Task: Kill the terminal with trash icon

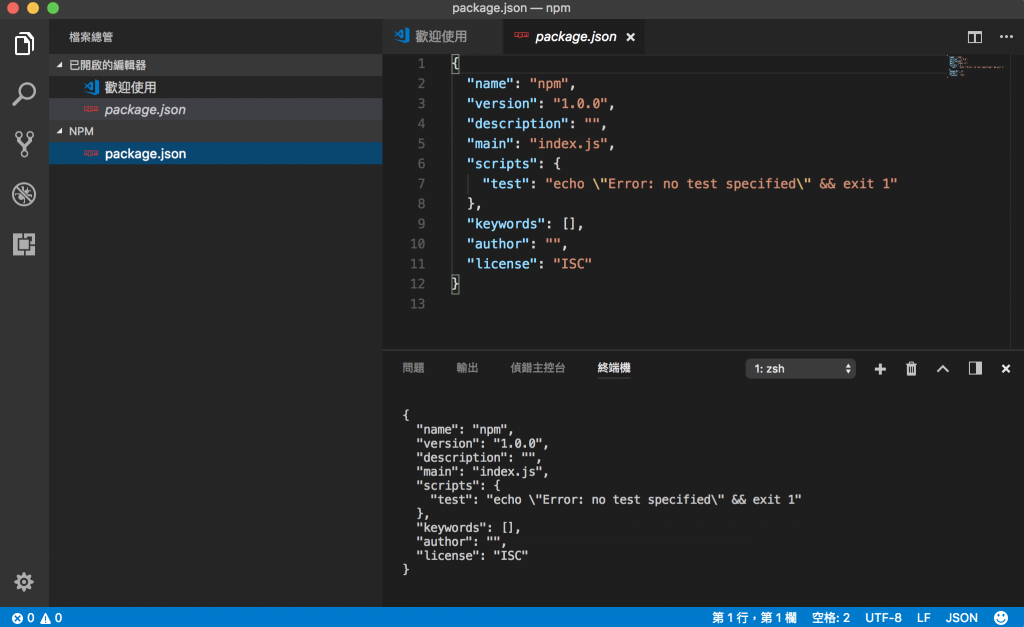Action: [911, 369]
